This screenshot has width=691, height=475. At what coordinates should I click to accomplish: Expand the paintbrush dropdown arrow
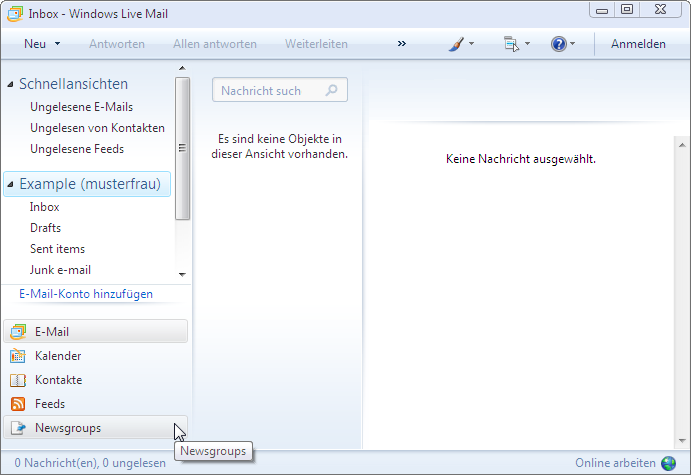pyautogui.click(x=472, y=44)
